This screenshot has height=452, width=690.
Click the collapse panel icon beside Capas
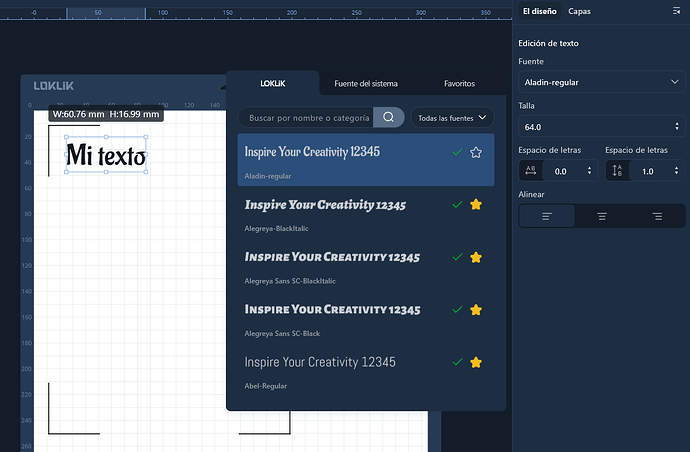676,11
